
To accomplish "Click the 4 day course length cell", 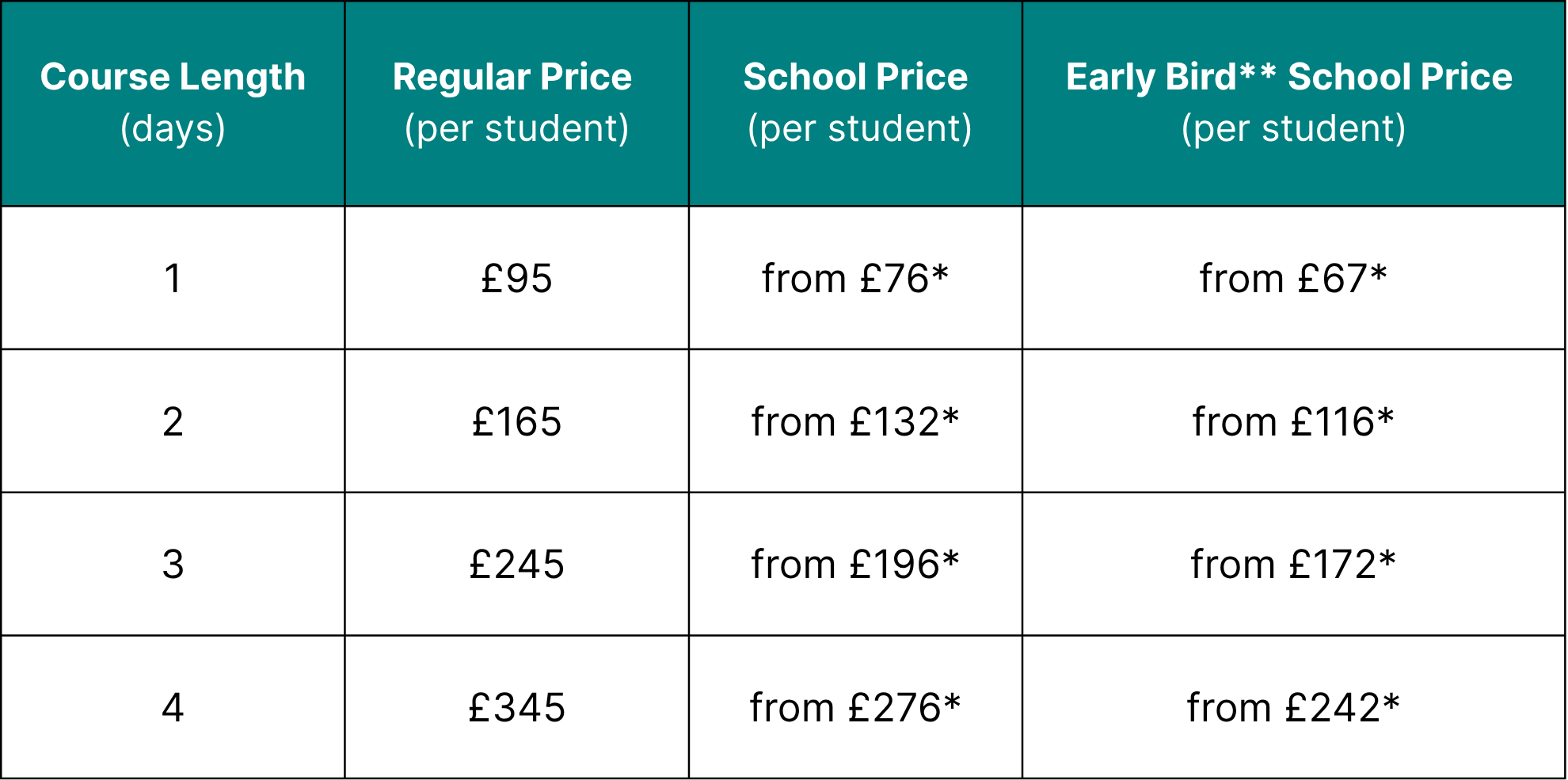I will click(x=173, y=707).
